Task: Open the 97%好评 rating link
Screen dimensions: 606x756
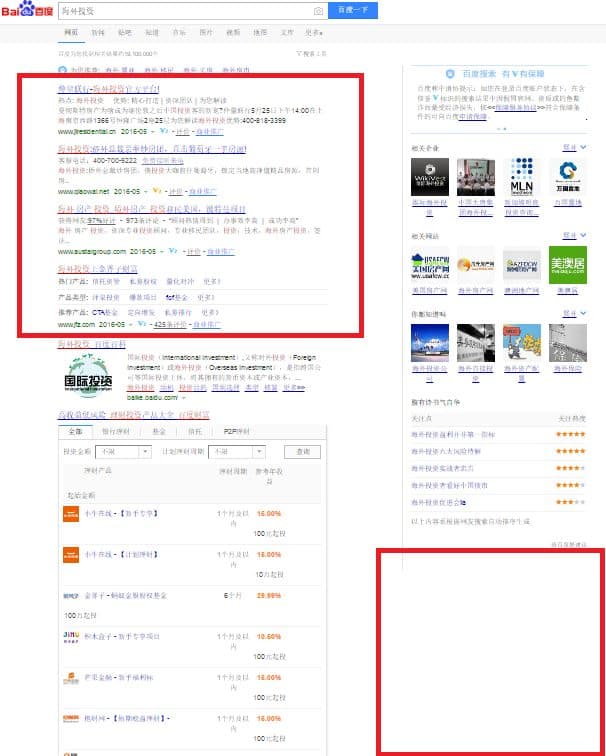Action: pos(101,220)
